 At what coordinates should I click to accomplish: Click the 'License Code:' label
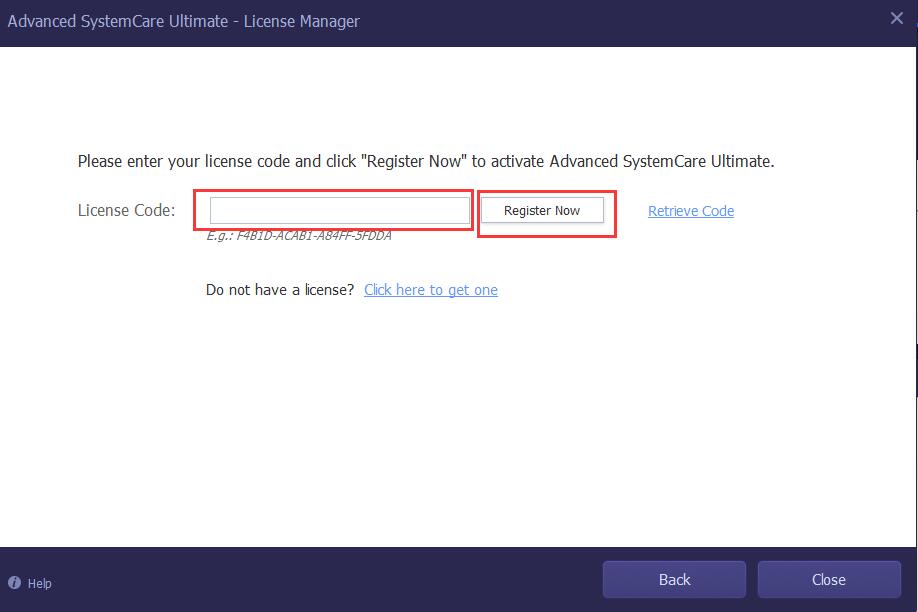[126, 210]
